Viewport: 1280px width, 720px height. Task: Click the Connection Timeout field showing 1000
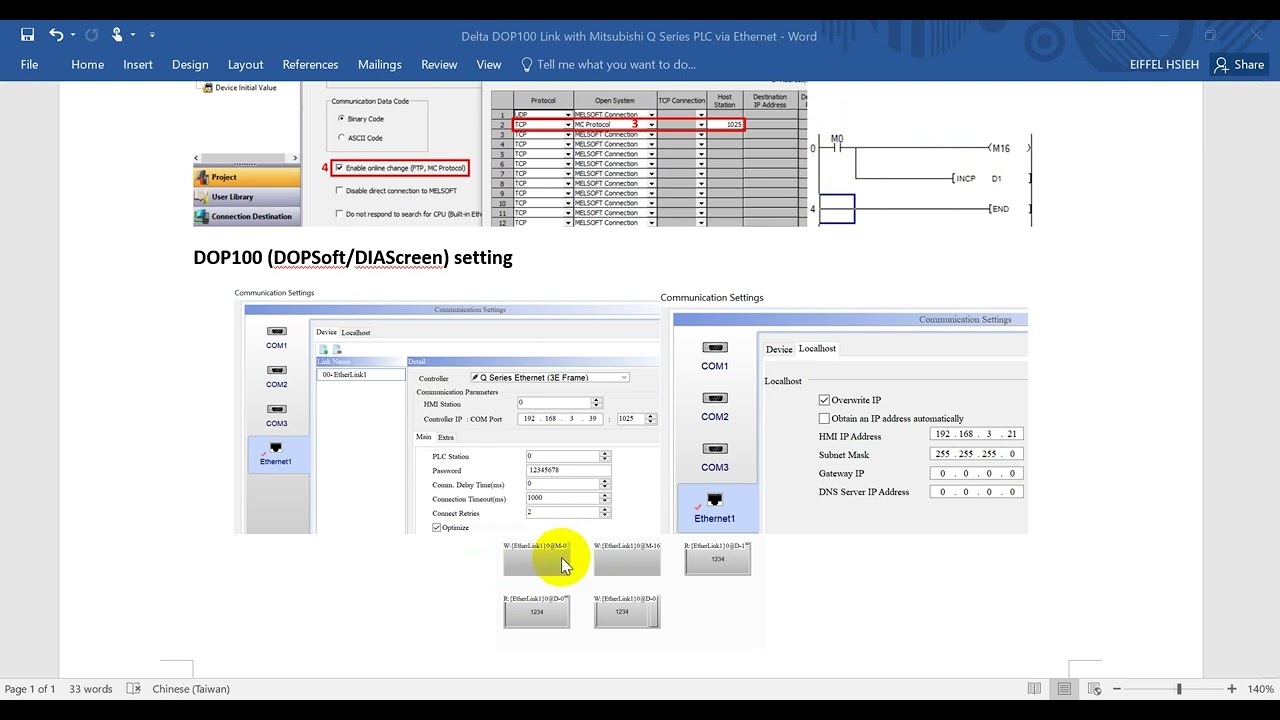tap(568, 498)
